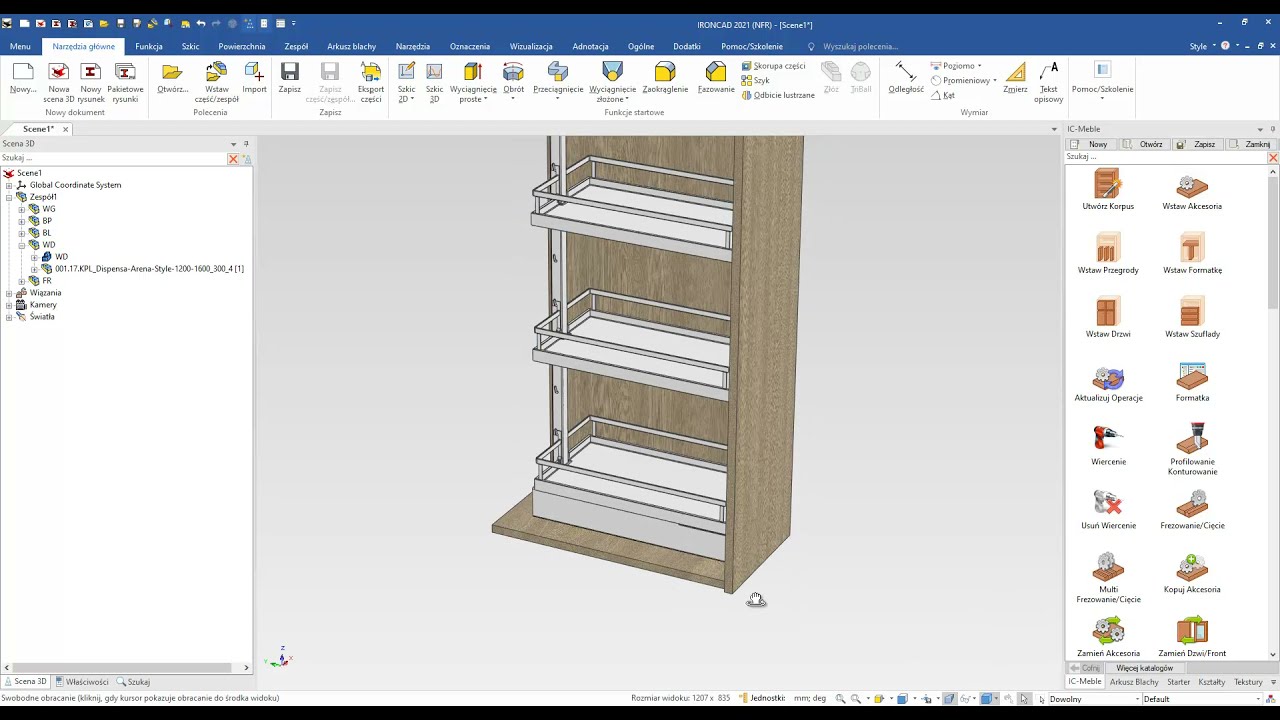Toggle the Zepół1 assembly tree node
Viewport: 1280px width, 720px height.
(x=9, y=197)
